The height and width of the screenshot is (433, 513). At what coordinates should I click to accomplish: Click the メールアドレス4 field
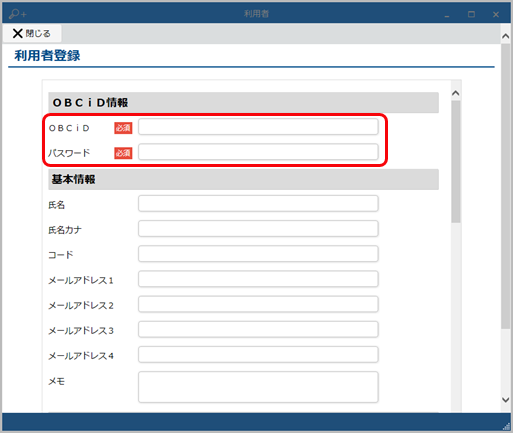click(258, 355)
